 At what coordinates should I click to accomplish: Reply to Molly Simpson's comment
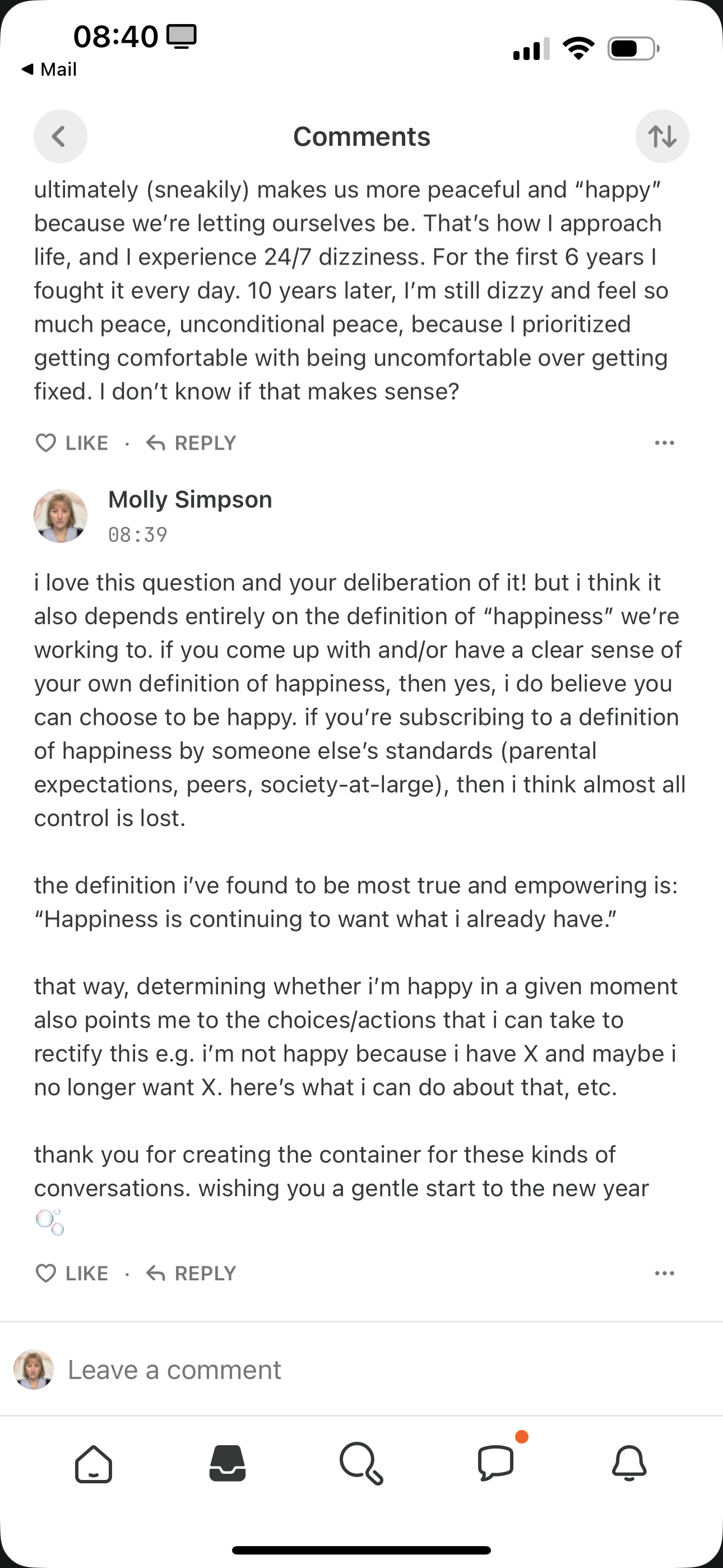(x=191, y=1273)
